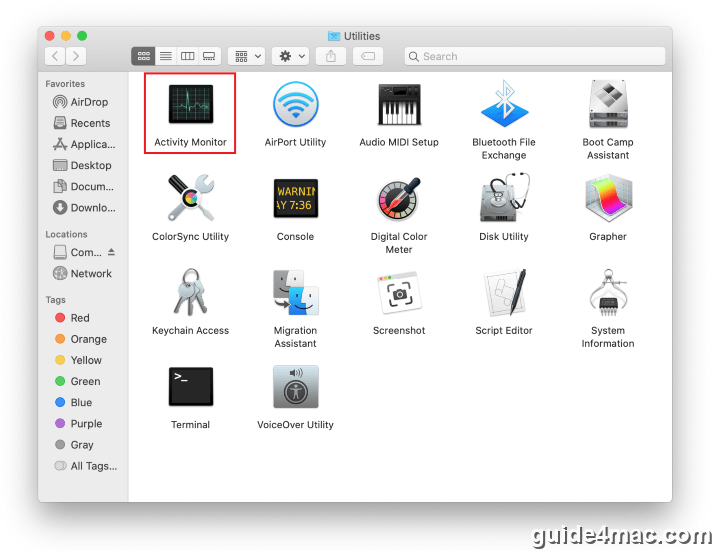
Task: Filter by the Yellow tag
Action: click(x=79, y=360)
